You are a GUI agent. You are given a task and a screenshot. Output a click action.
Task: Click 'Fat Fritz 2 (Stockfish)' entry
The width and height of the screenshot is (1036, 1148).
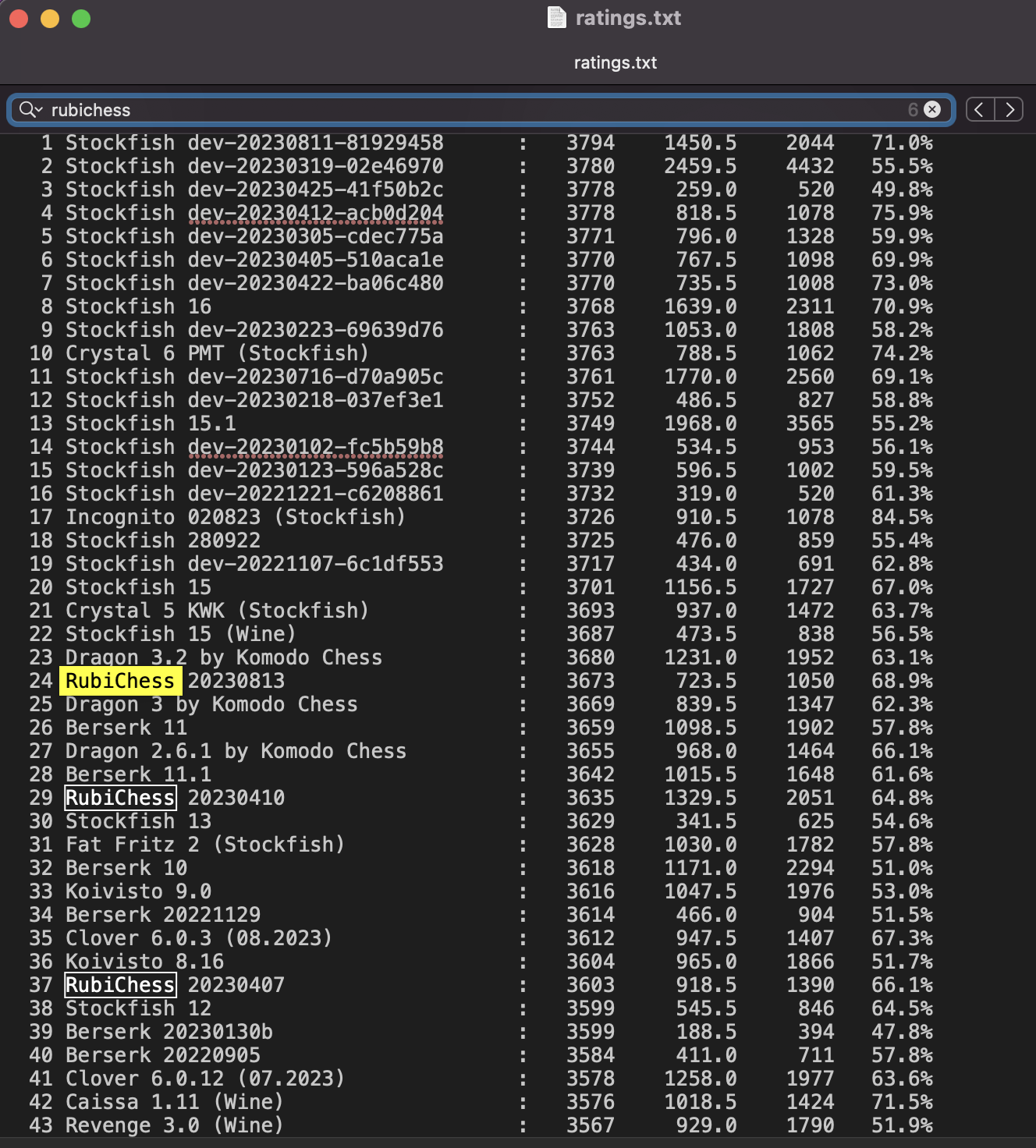[x=205, y=845]
